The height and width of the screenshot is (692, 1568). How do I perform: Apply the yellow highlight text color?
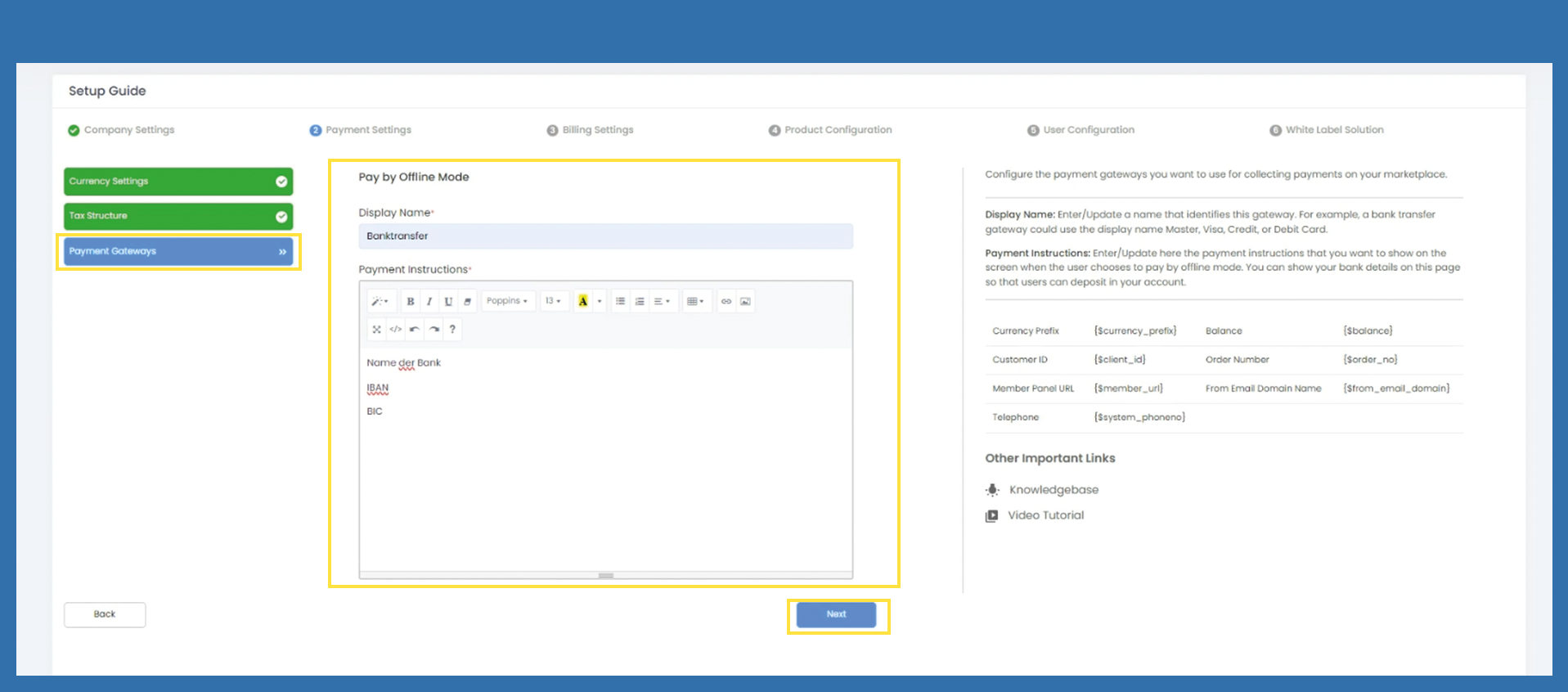click(x=583, y=302)
